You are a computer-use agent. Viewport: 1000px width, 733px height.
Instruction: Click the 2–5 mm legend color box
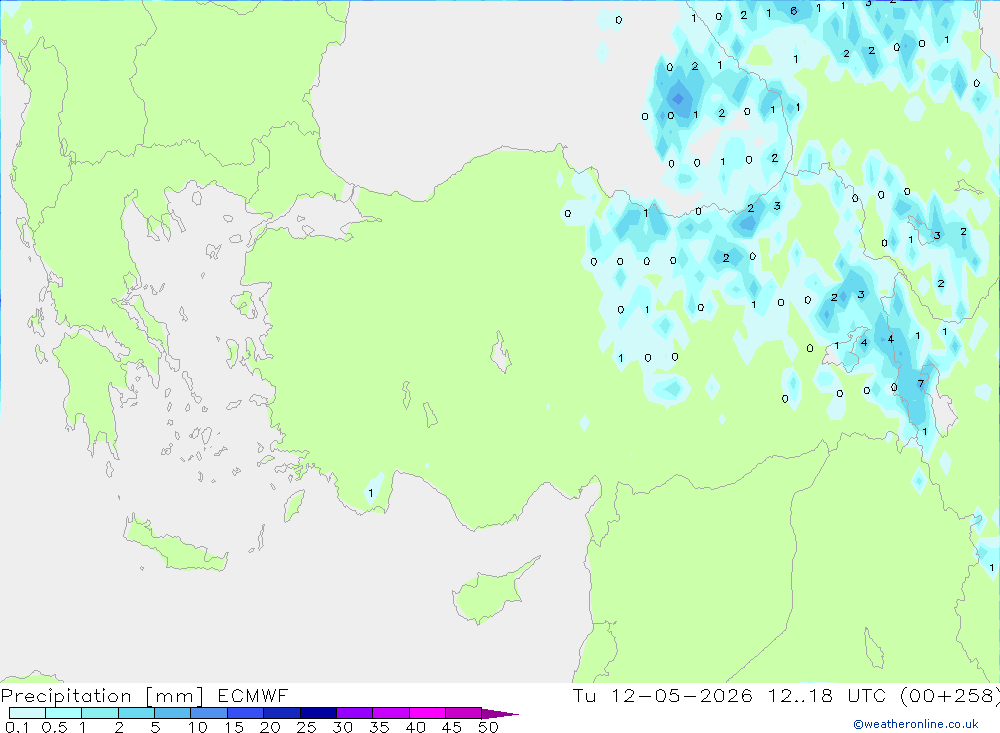[136, 713]
